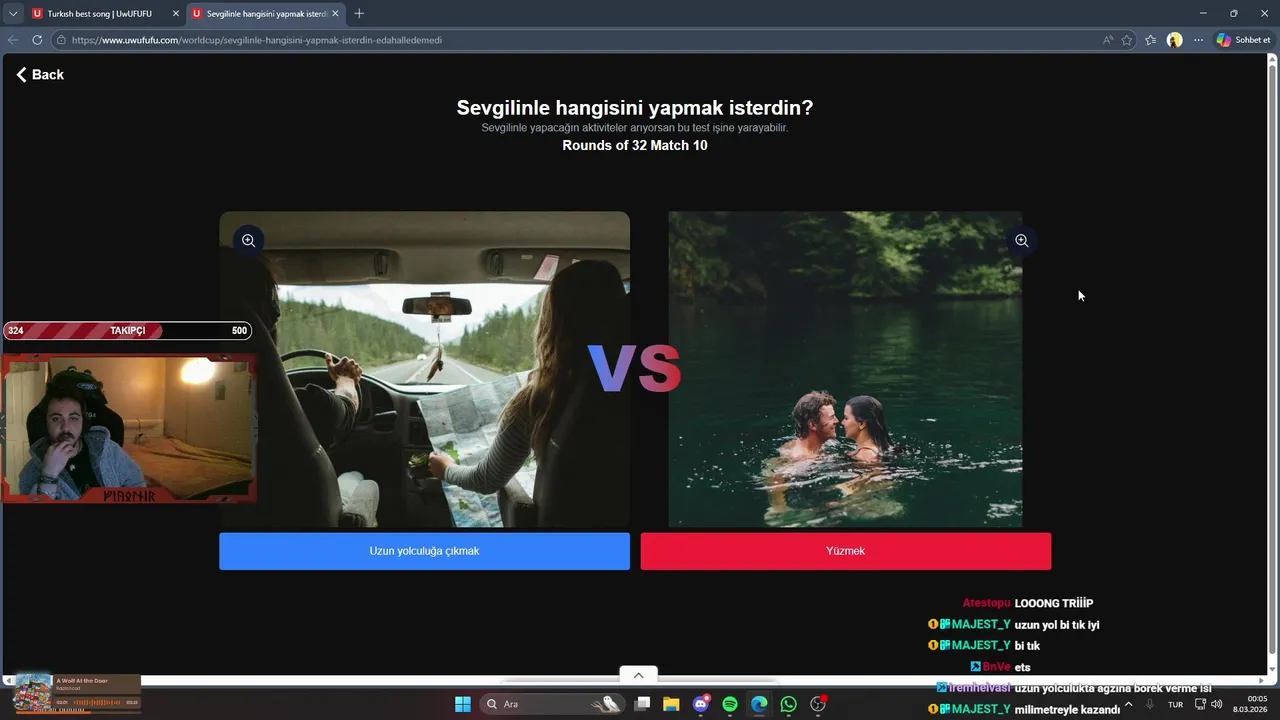Open Spotify from the taskbar
Image resolution: width=1280 pixels, height=720 pixels.
click(x=730, y=704)
